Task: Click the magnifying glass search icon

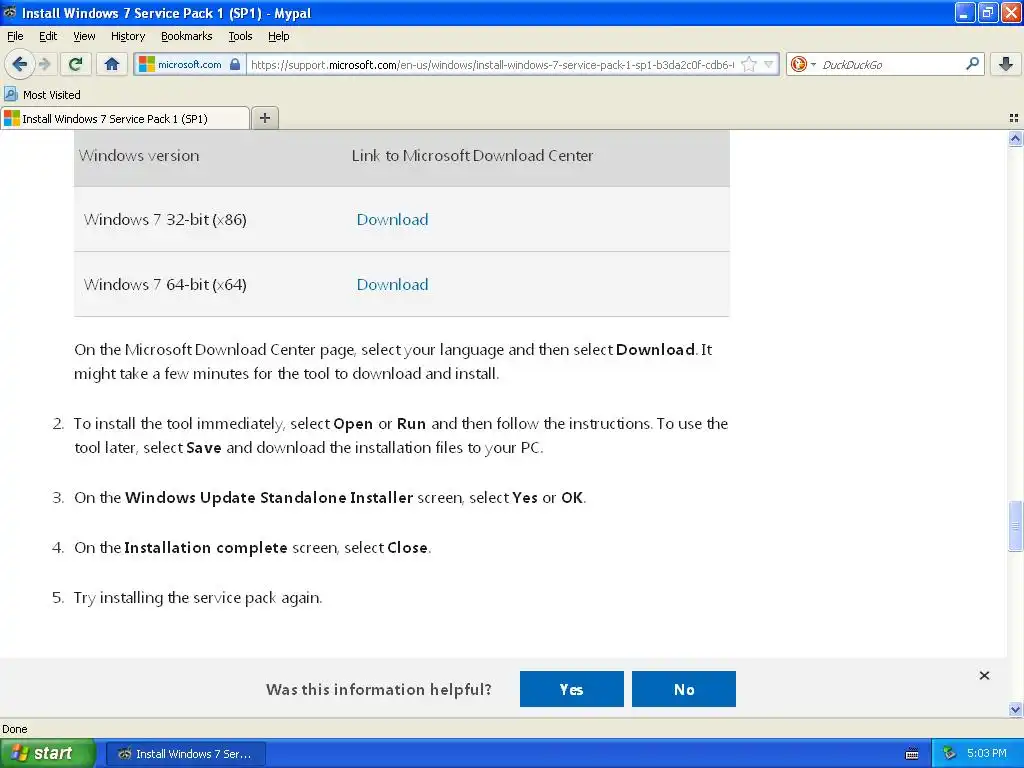Action: tap(972, 63)
